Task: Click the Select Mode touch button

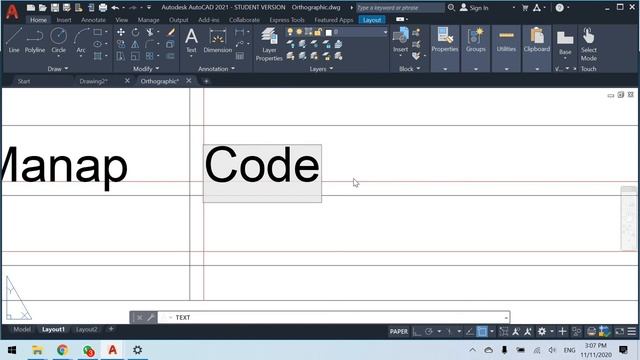Action: pos(589,44)
